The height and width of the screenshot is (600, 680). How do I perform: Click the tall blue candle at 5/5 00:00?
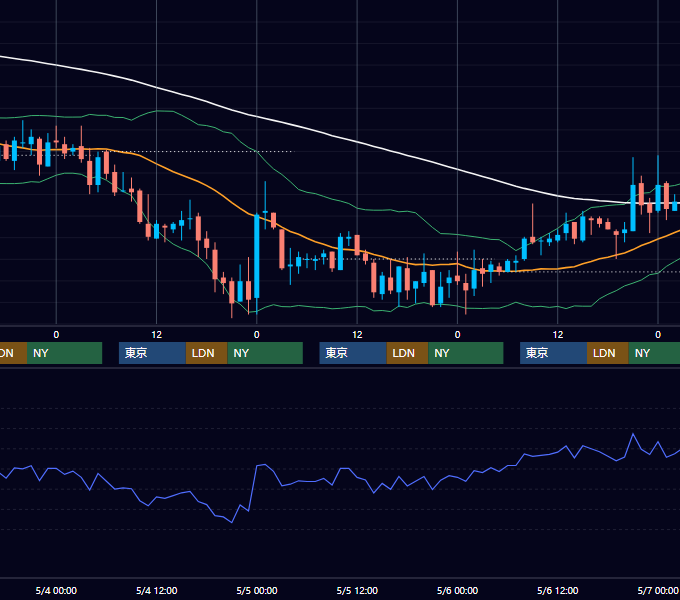pyautogui.click(x=257, y=256)
